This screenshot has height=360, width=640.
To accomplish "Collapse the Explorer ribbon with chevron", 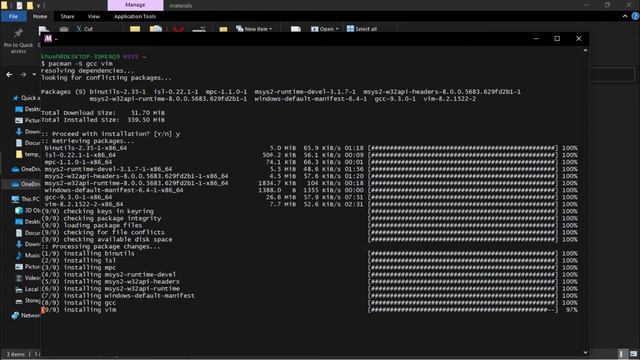I will tap(625, 16).
